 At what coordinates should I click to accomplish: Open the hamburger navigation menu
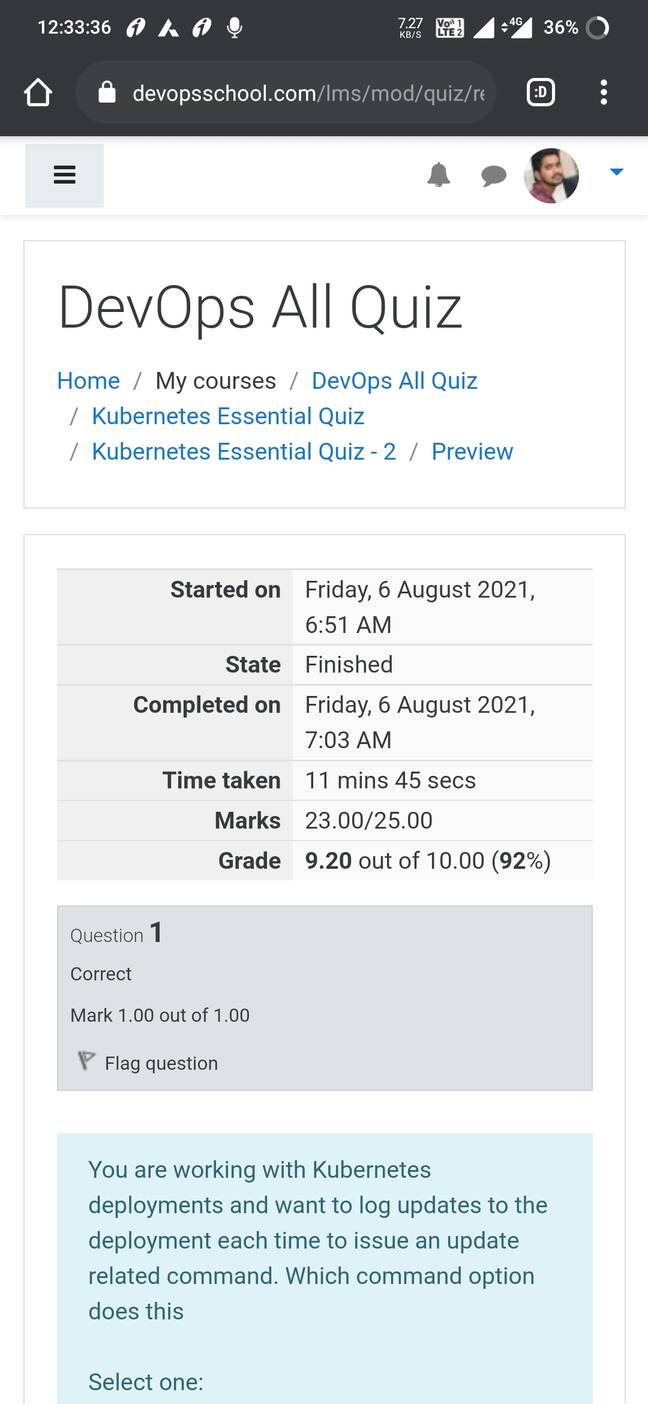64,175
